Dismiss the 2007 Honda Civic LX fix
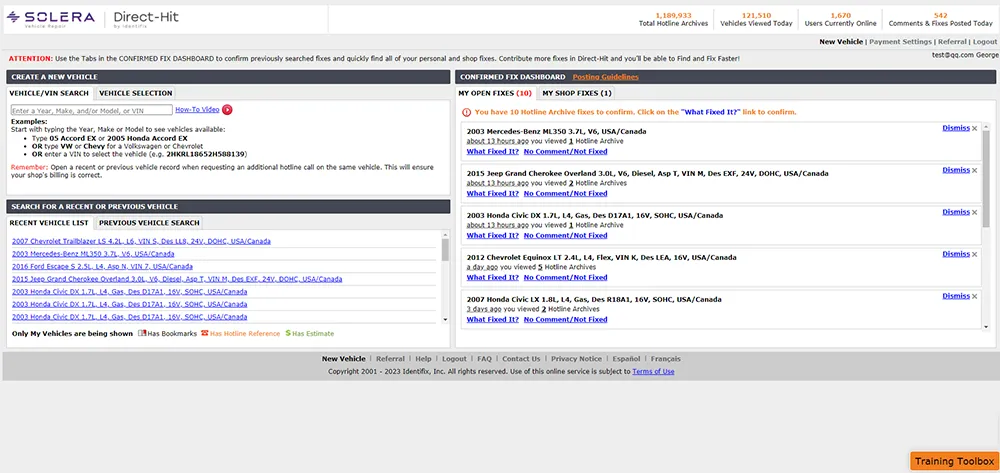 tap(956, 296)
